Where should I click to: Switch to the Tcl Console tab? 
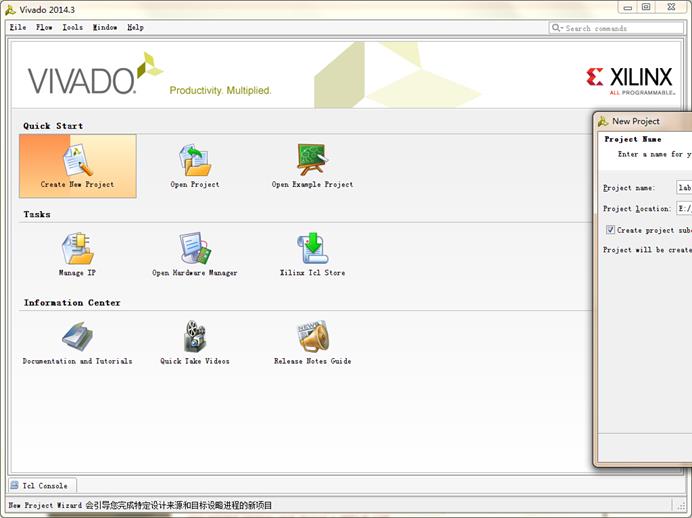click(42, 485)
